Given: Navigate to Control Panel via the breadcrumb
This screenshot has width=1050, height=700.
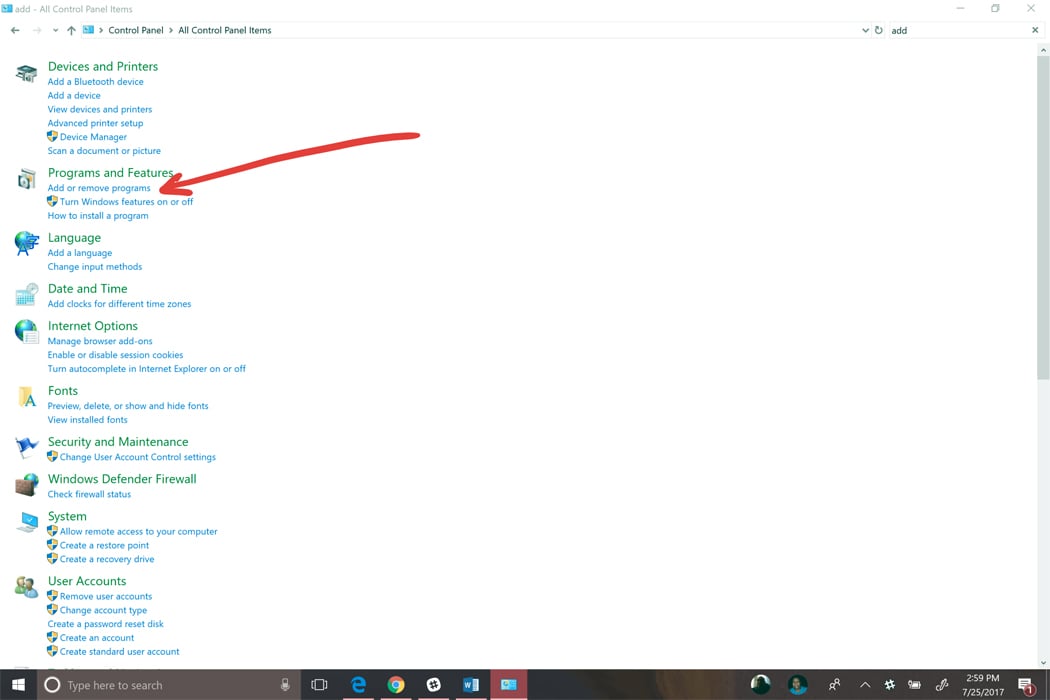Looking at the screenshot, I should pyautogui.click(x=135, y=30).
